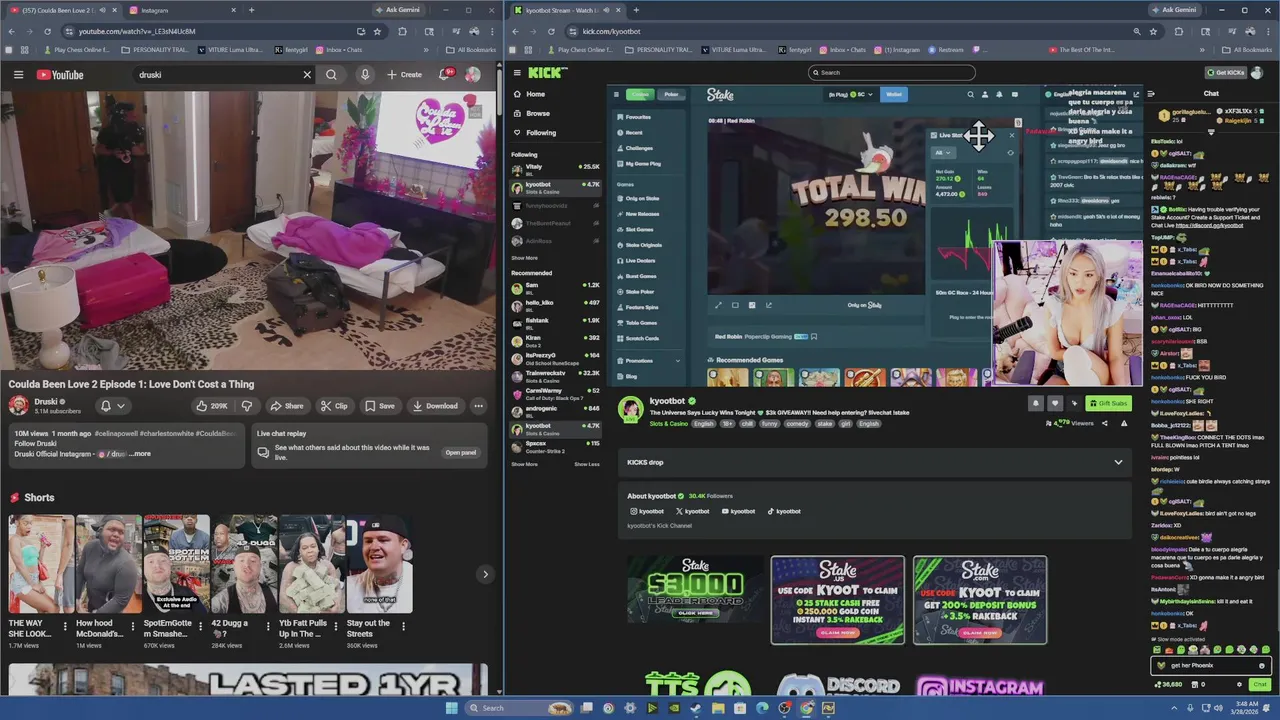Image resolution: width=1280 pixels, height=720 pixels.
Task: Click the Get KICKs button
Action: point(1226,72)
